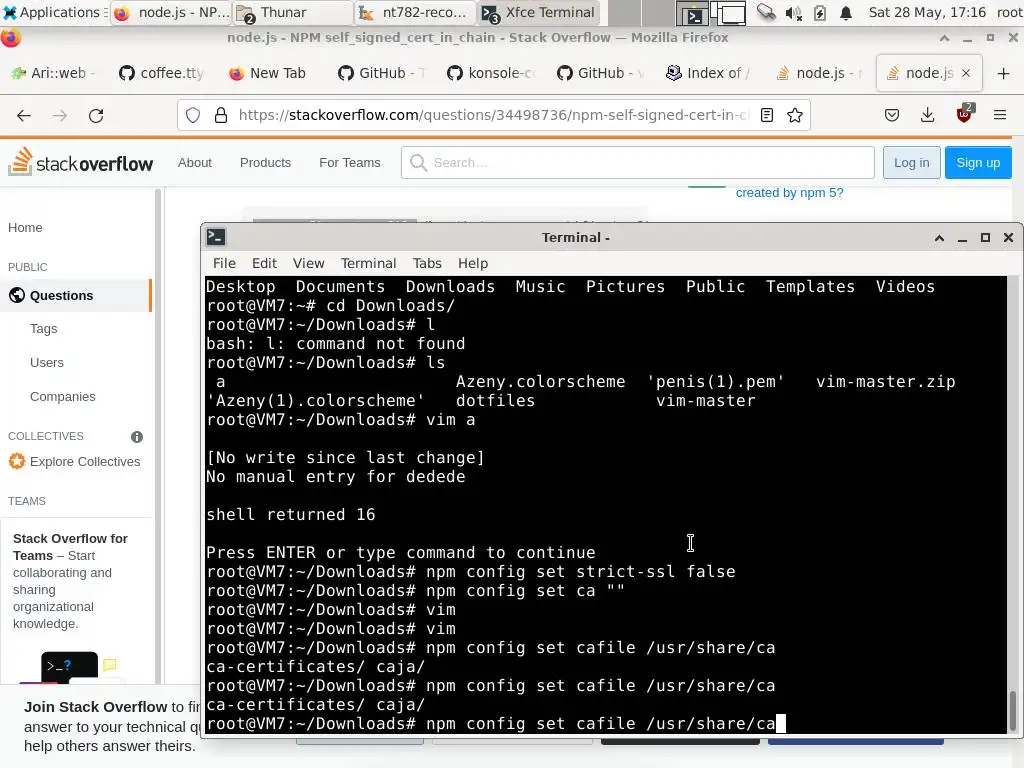
Task: Open the About link in the header
Action: (x=195, y=163)
